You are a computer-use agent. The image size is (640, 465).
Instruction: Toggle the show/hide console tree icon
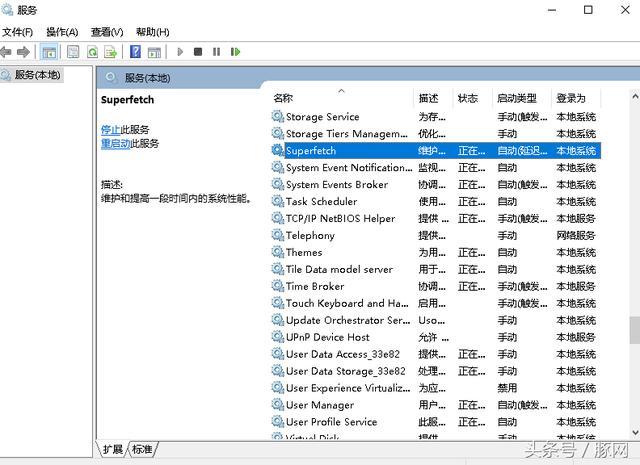click(x=49, y=51)
